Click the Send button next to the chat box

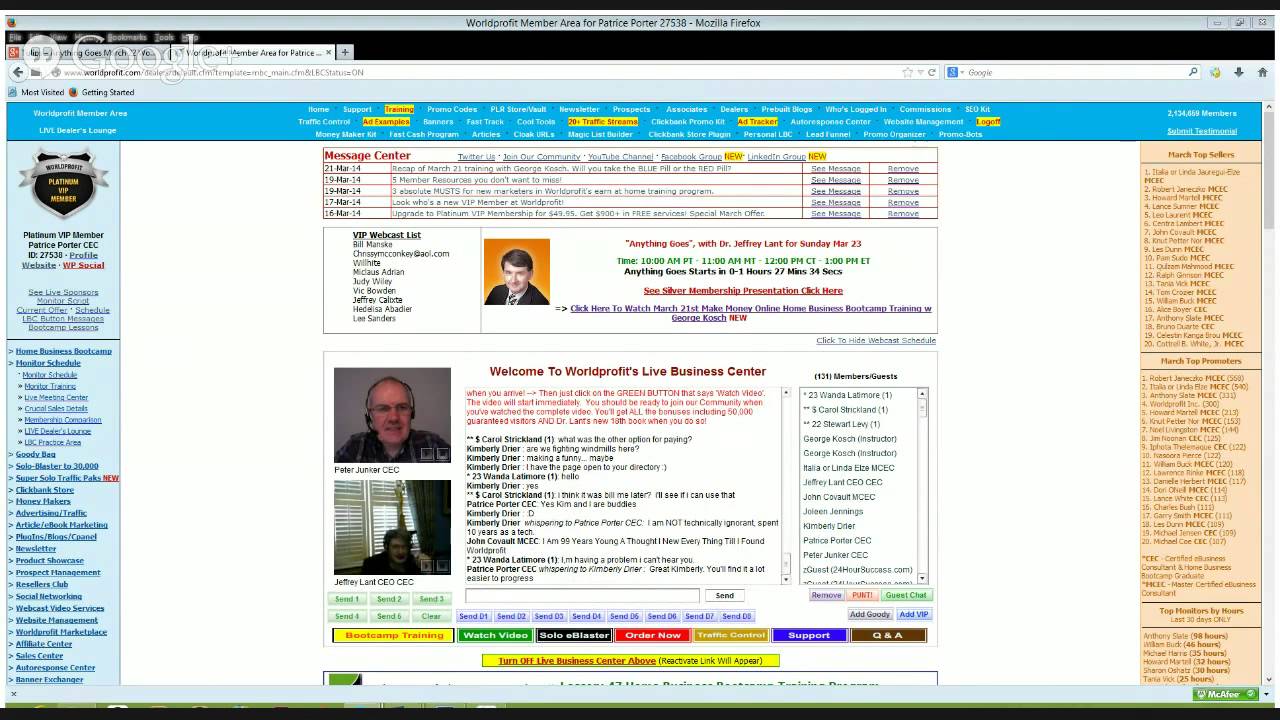point(724,595)
